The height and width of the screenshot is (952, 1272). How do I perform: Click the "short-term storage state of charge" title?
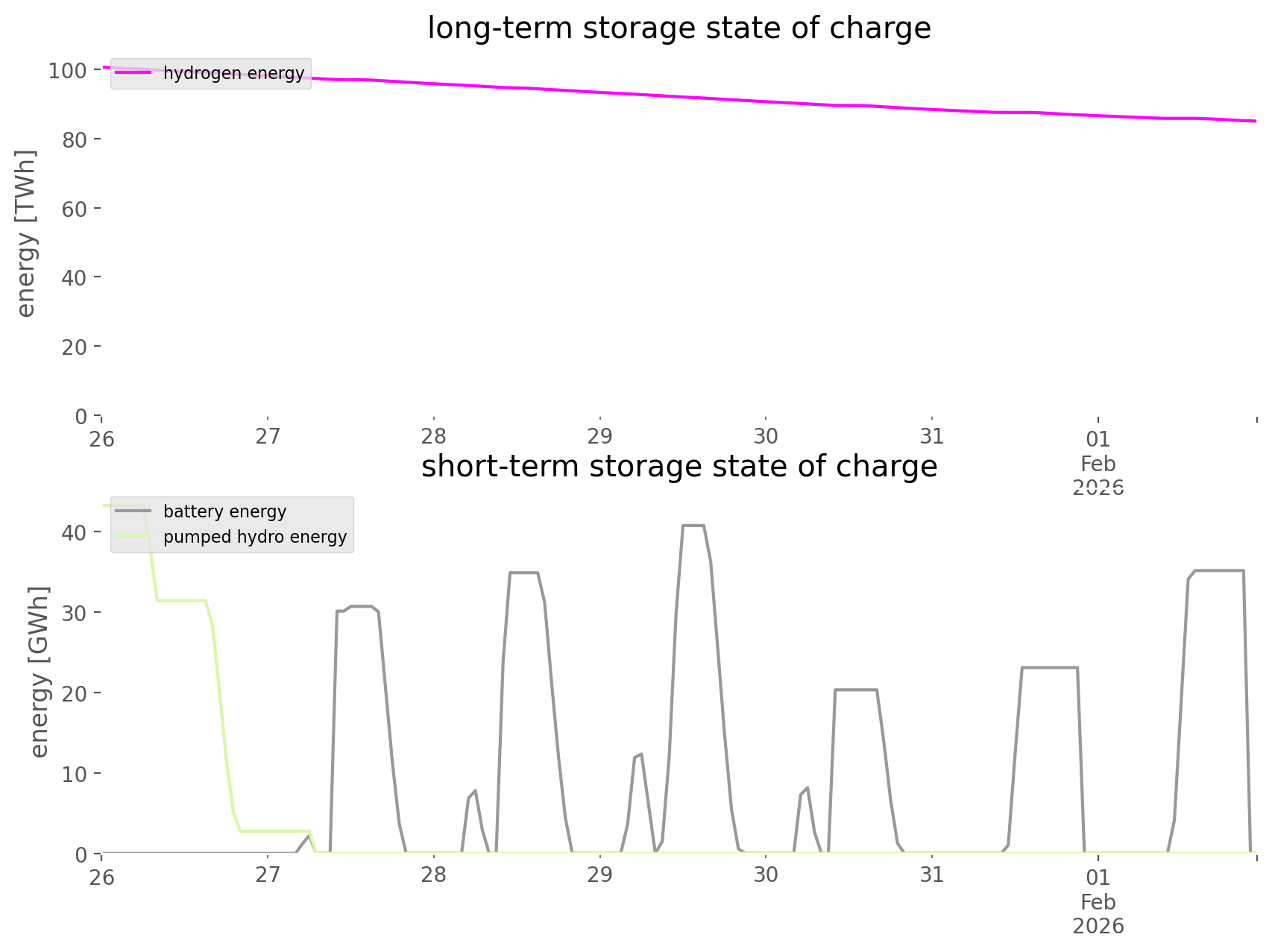pyautogui.click(x=678, y=467)
